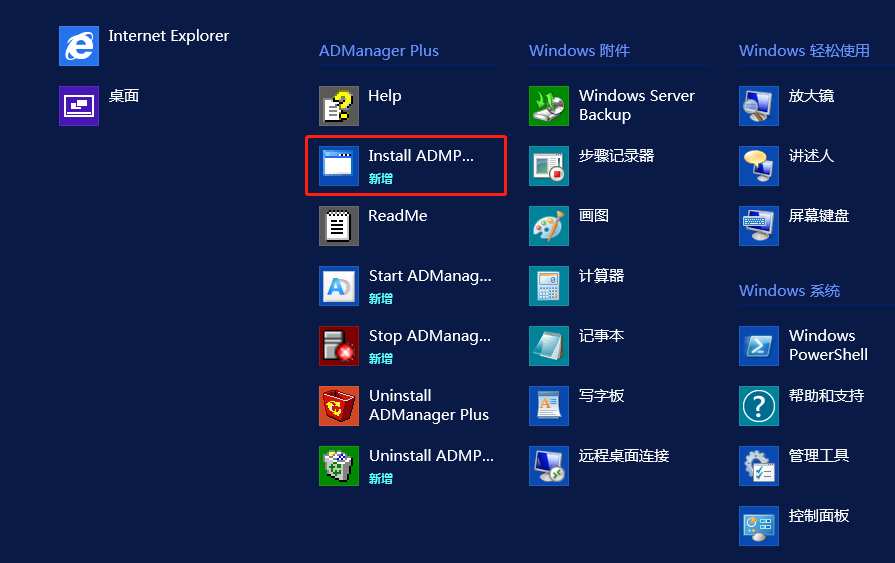Open the 画图 paint palette icon

549,226
